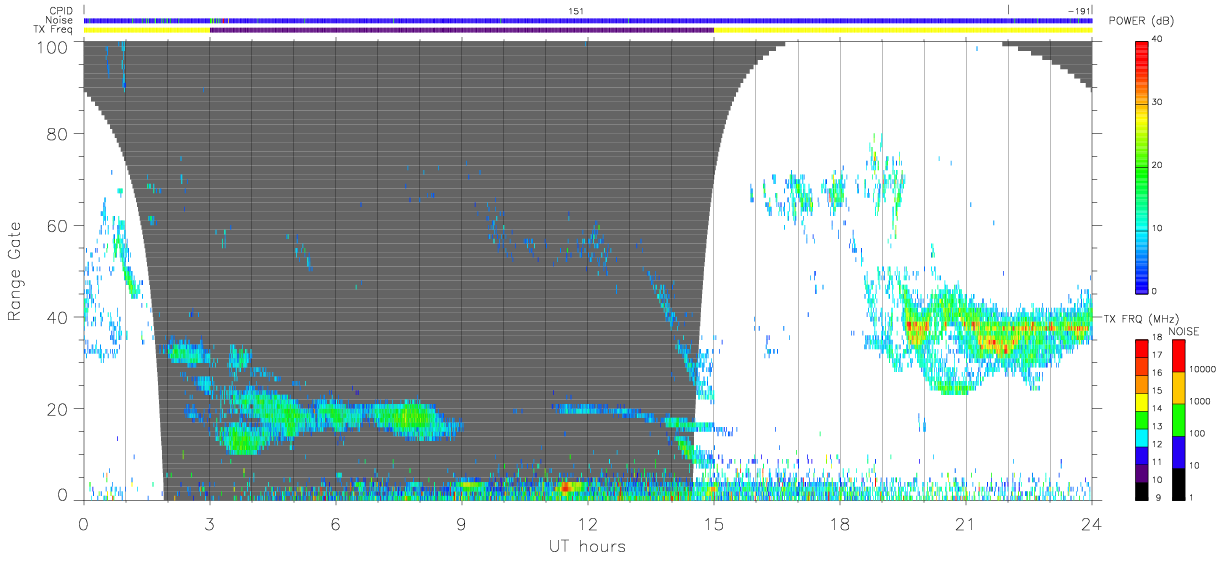The width and height of the screenshot is (1228, 567).
Task: Select the 14 label in the TX FRQ legend
Action: (1158, 409)
